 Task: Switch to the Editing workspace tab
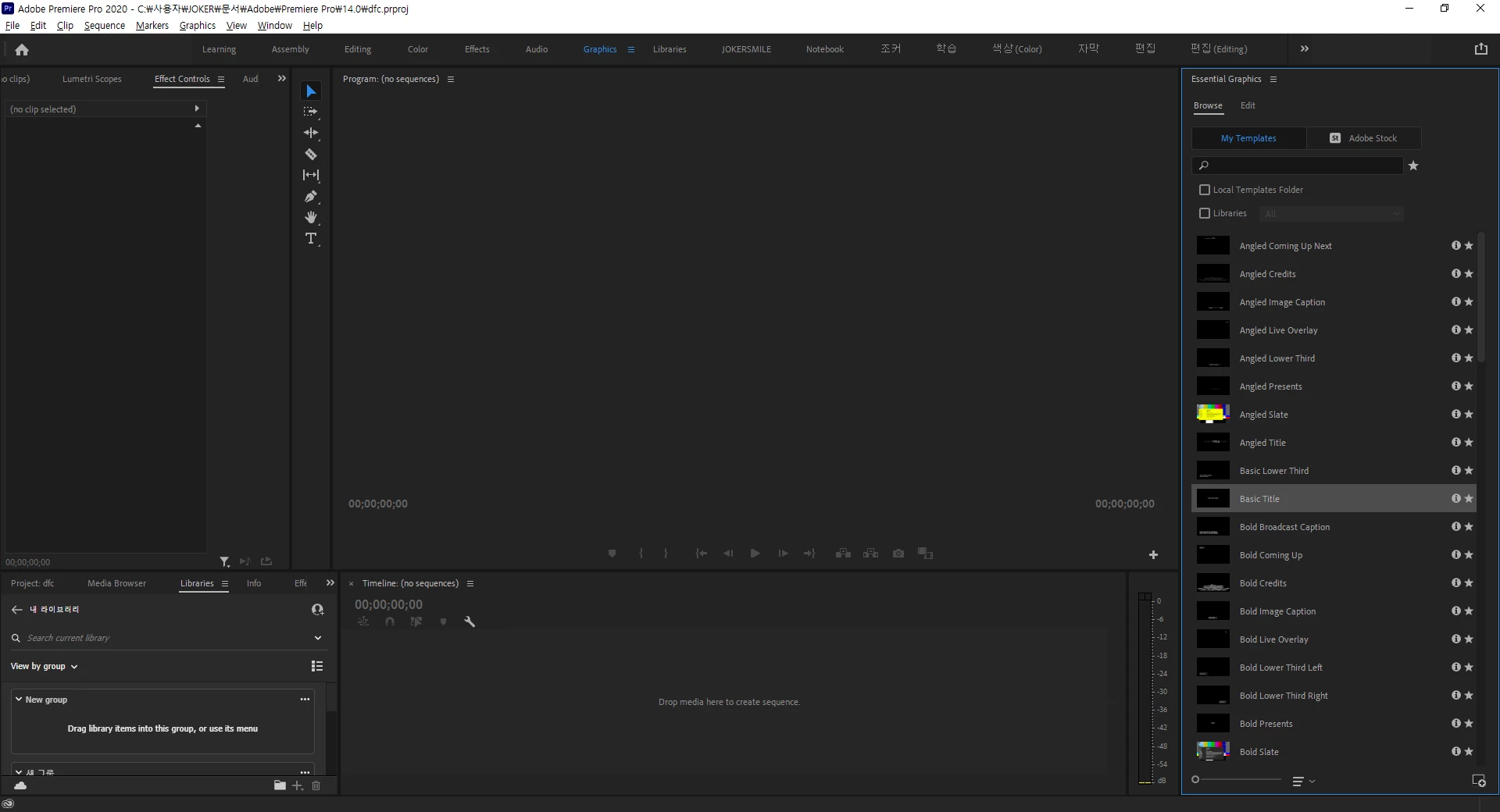(358, 49)
